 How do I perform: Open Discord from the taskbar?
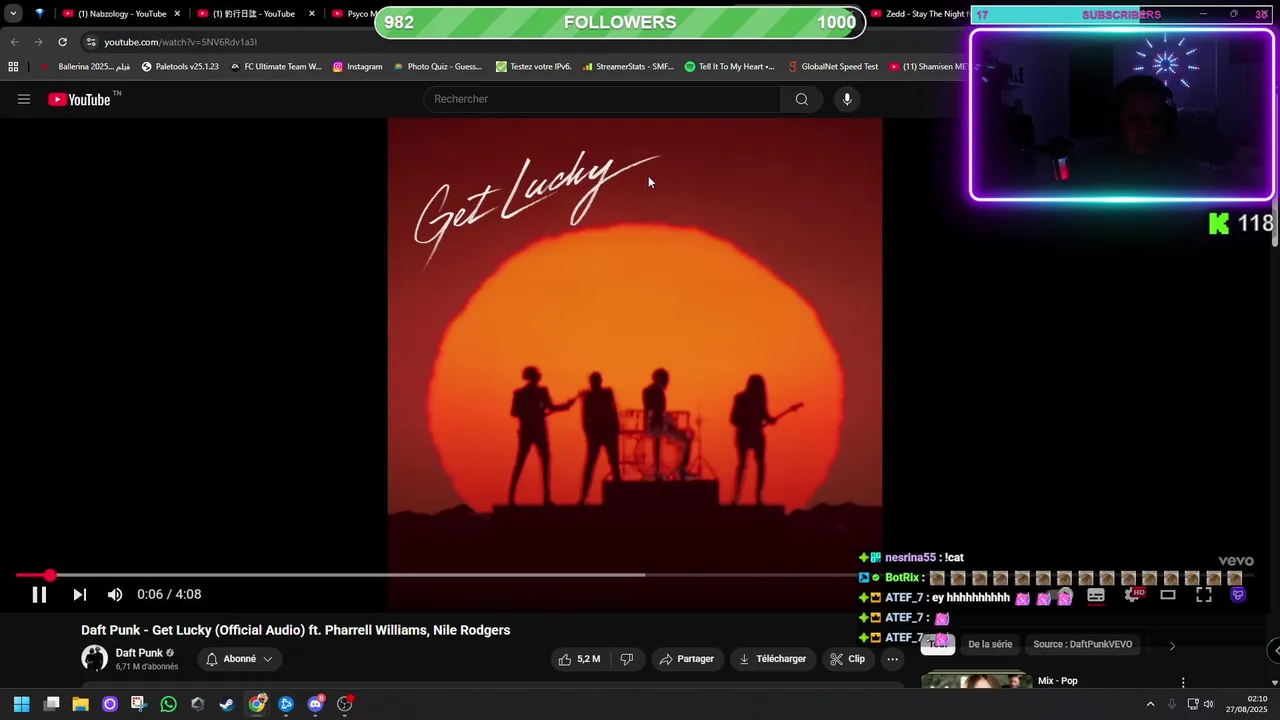pyautogui.click(x=316, y=704)
